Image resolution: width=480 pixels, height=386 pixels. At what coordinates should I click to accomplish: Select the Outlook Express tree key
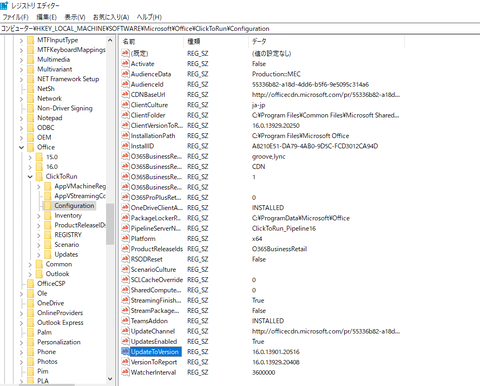[60, 323]
